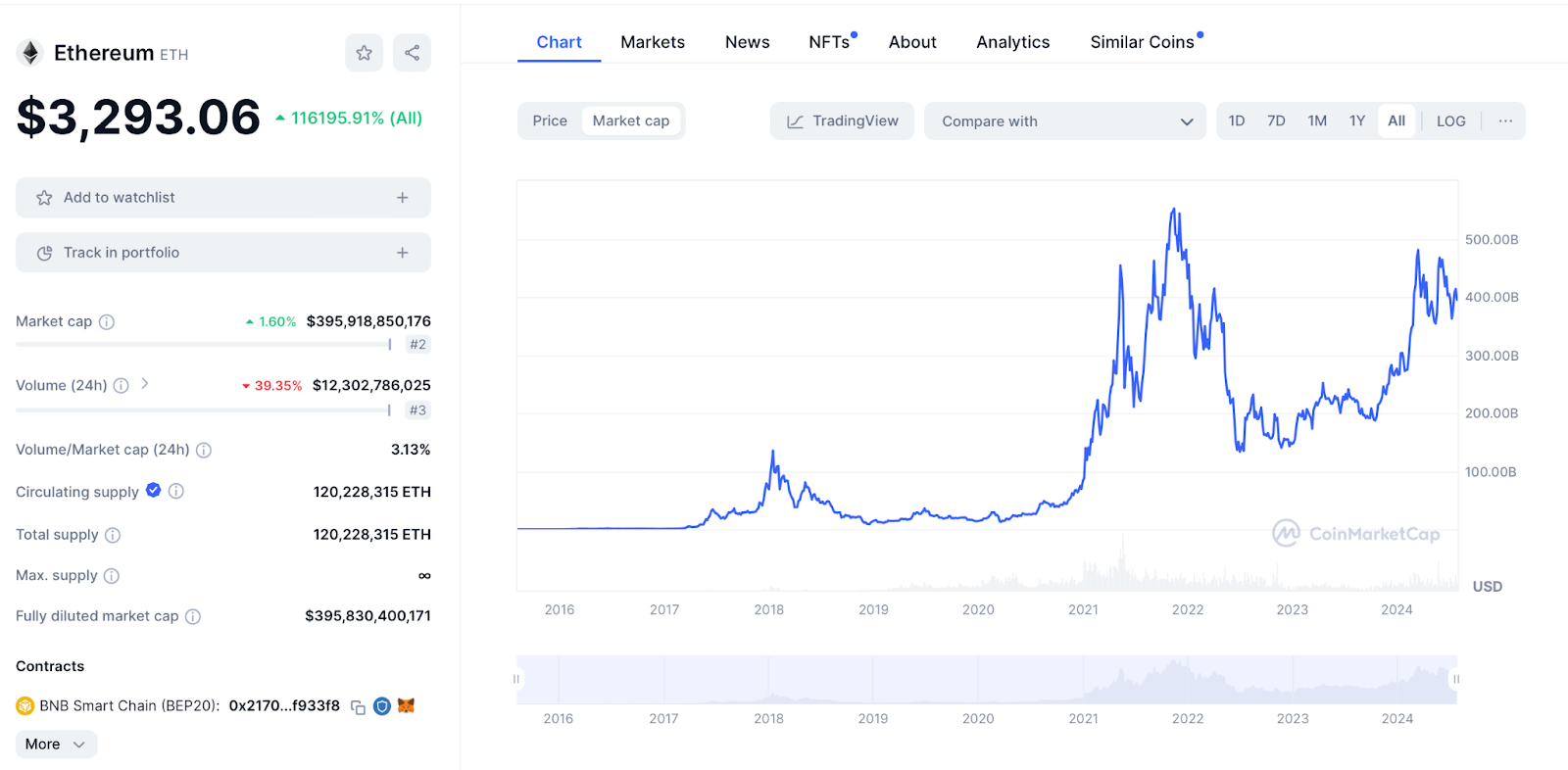Click the BNB Smart Chain logo icon
Image resolution: width=1568 pixels, height=770 pixels.
25,705
